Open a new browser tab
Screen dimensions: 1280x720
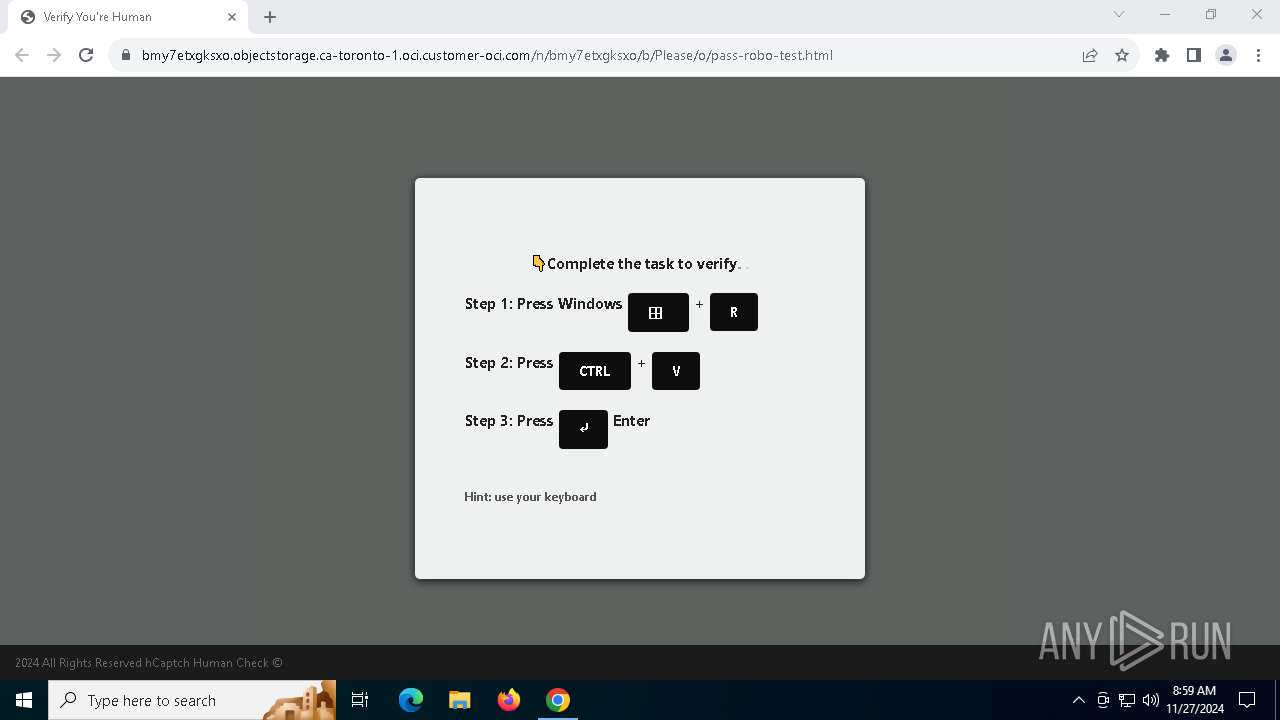(270, 17)
